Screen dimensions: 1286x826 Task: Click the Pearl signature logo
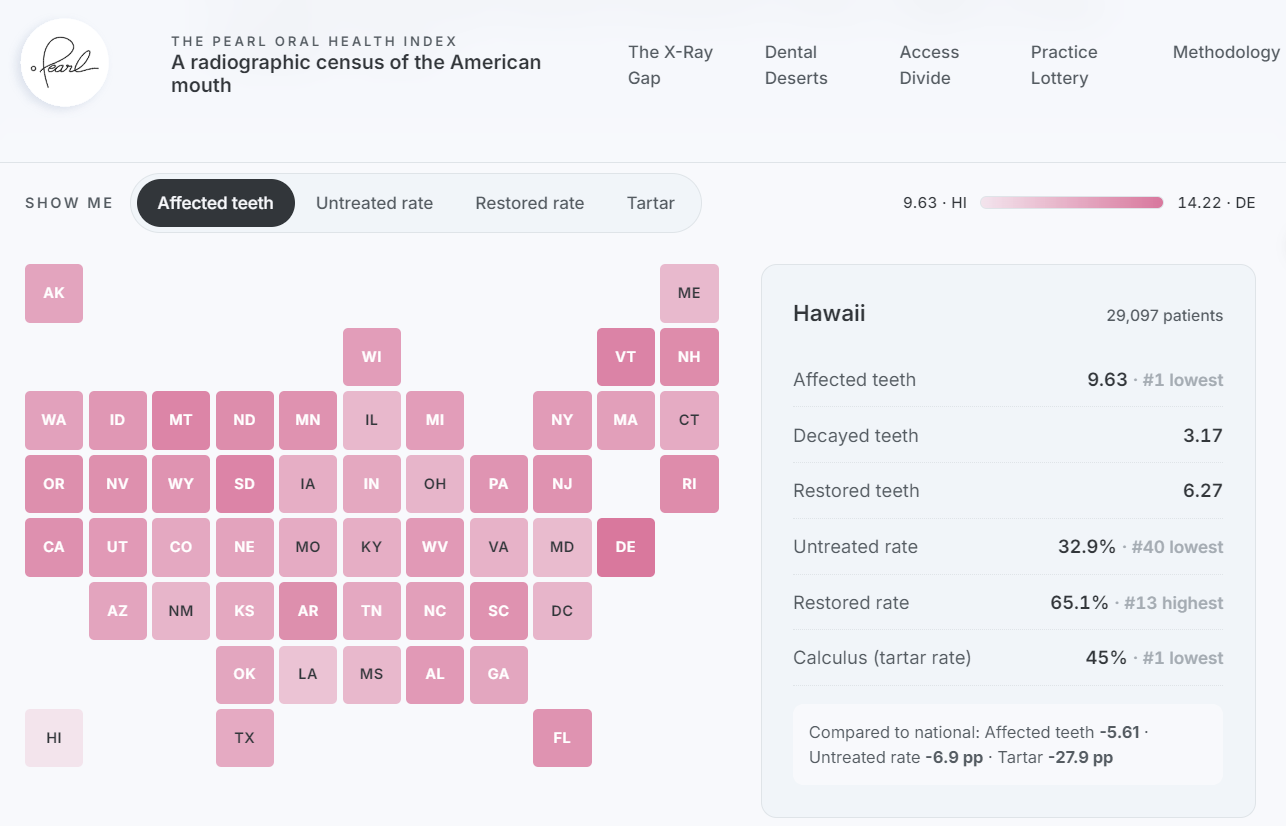pyautogui.click(x=64, y=62)
